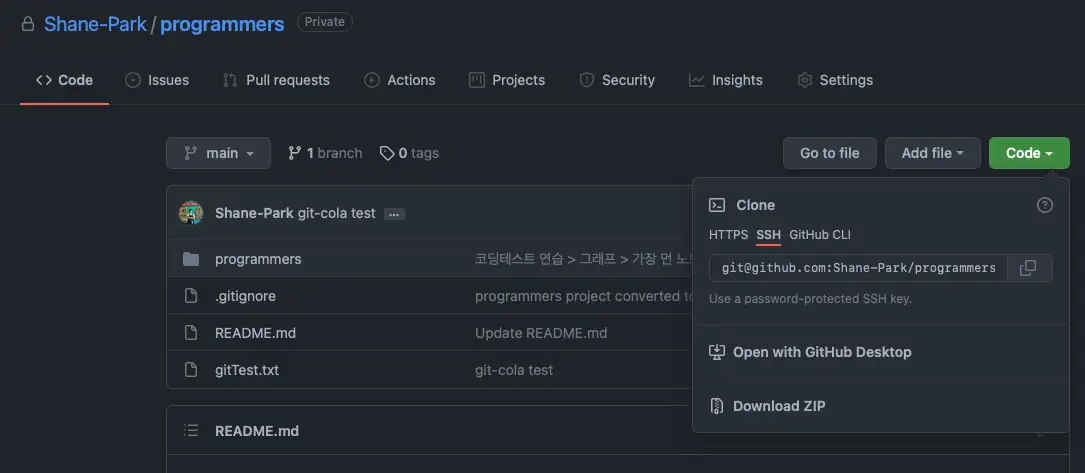Click the Actions play icon
The image size is (1085, 473).
point(372,80)
